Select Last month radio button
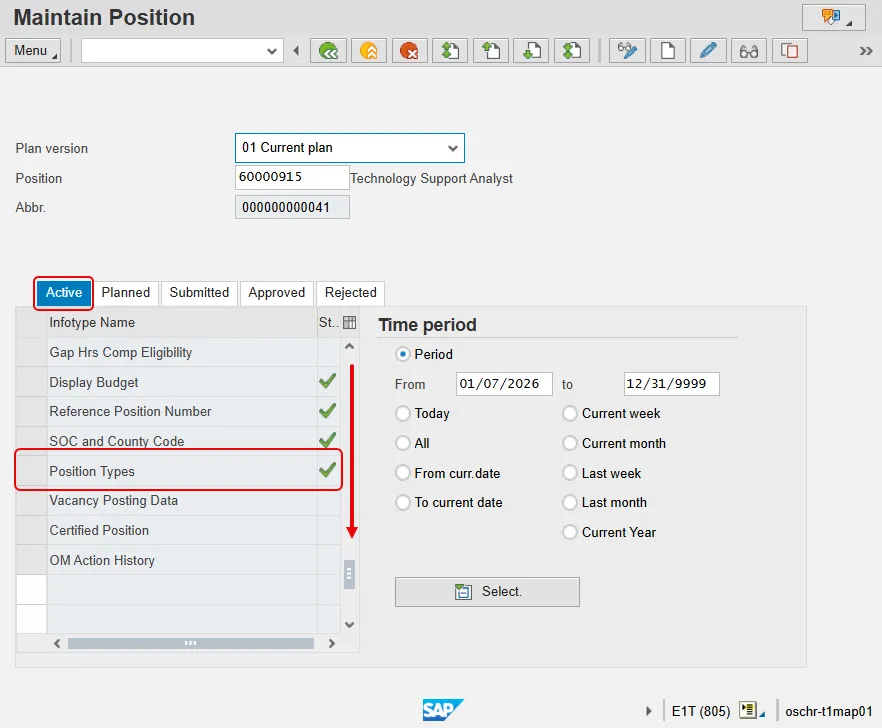882x728 pixels. (570, 502)
